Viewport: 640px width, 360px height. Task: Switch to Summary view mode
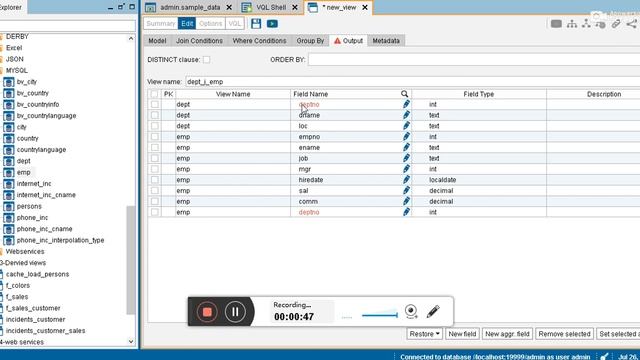click(160, 24)
